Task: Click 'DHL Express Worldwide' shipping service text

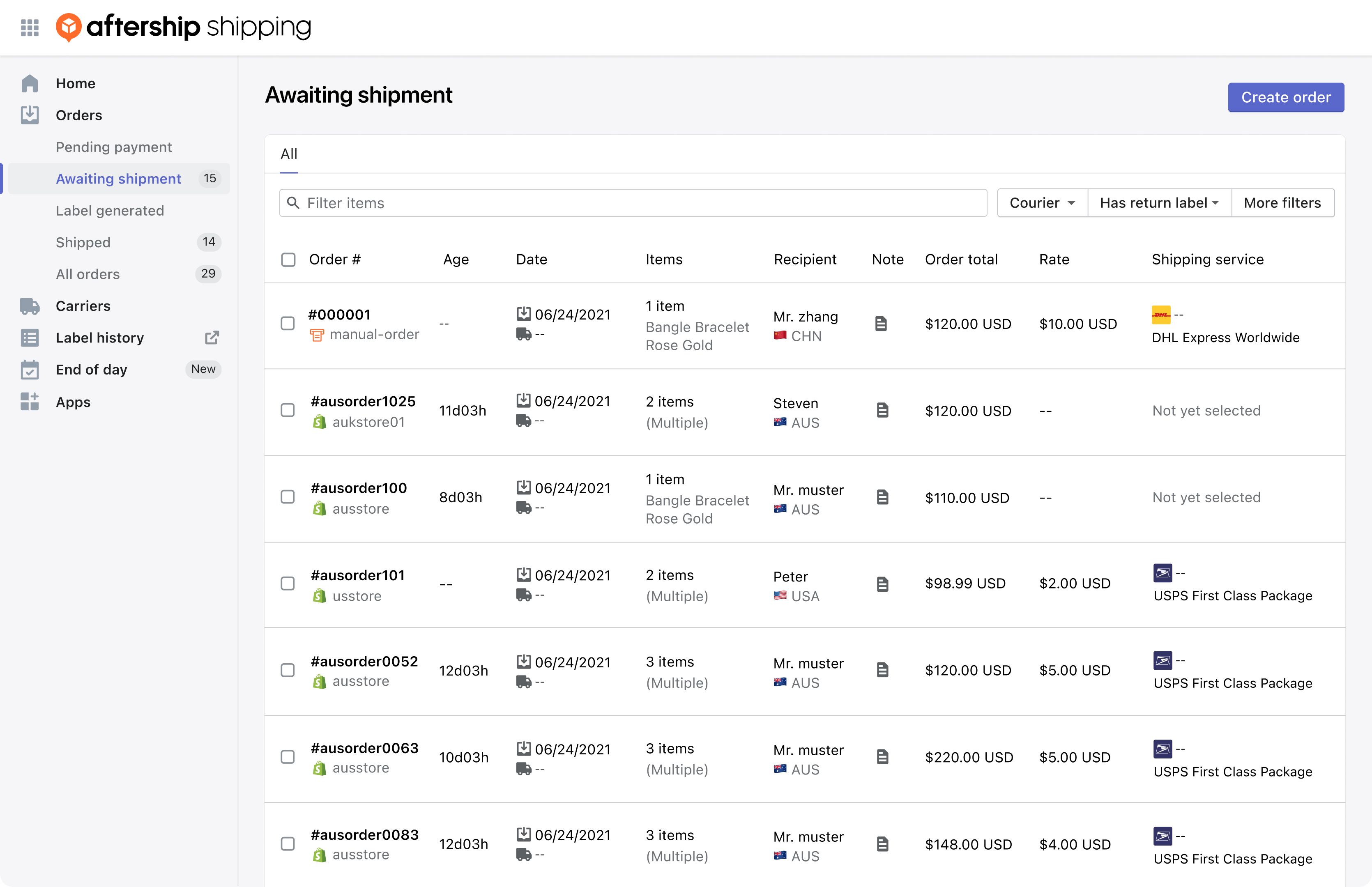Action: click(x=1226, y=338)
